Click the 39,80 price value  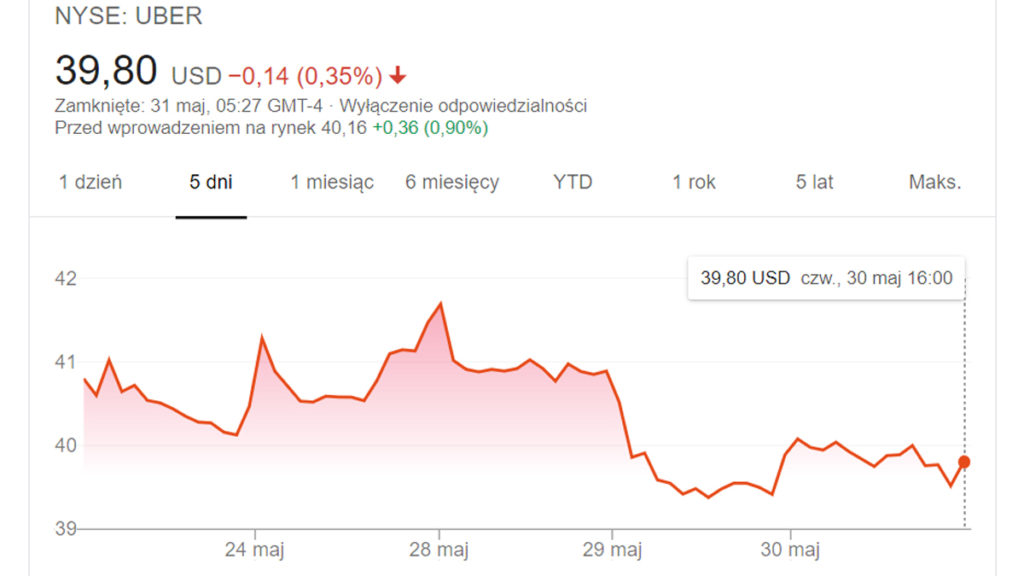click(x=106, y=70)
